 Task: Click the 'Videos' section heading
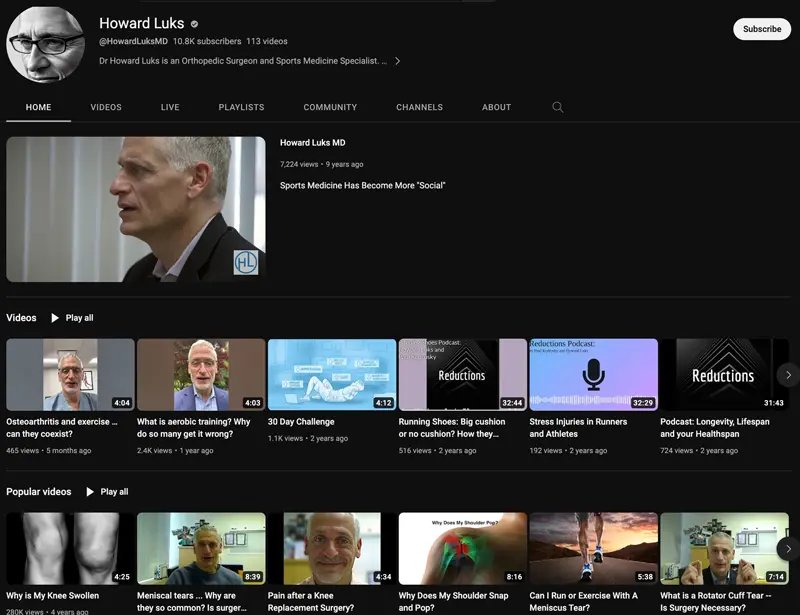click(x=21, y=318)
